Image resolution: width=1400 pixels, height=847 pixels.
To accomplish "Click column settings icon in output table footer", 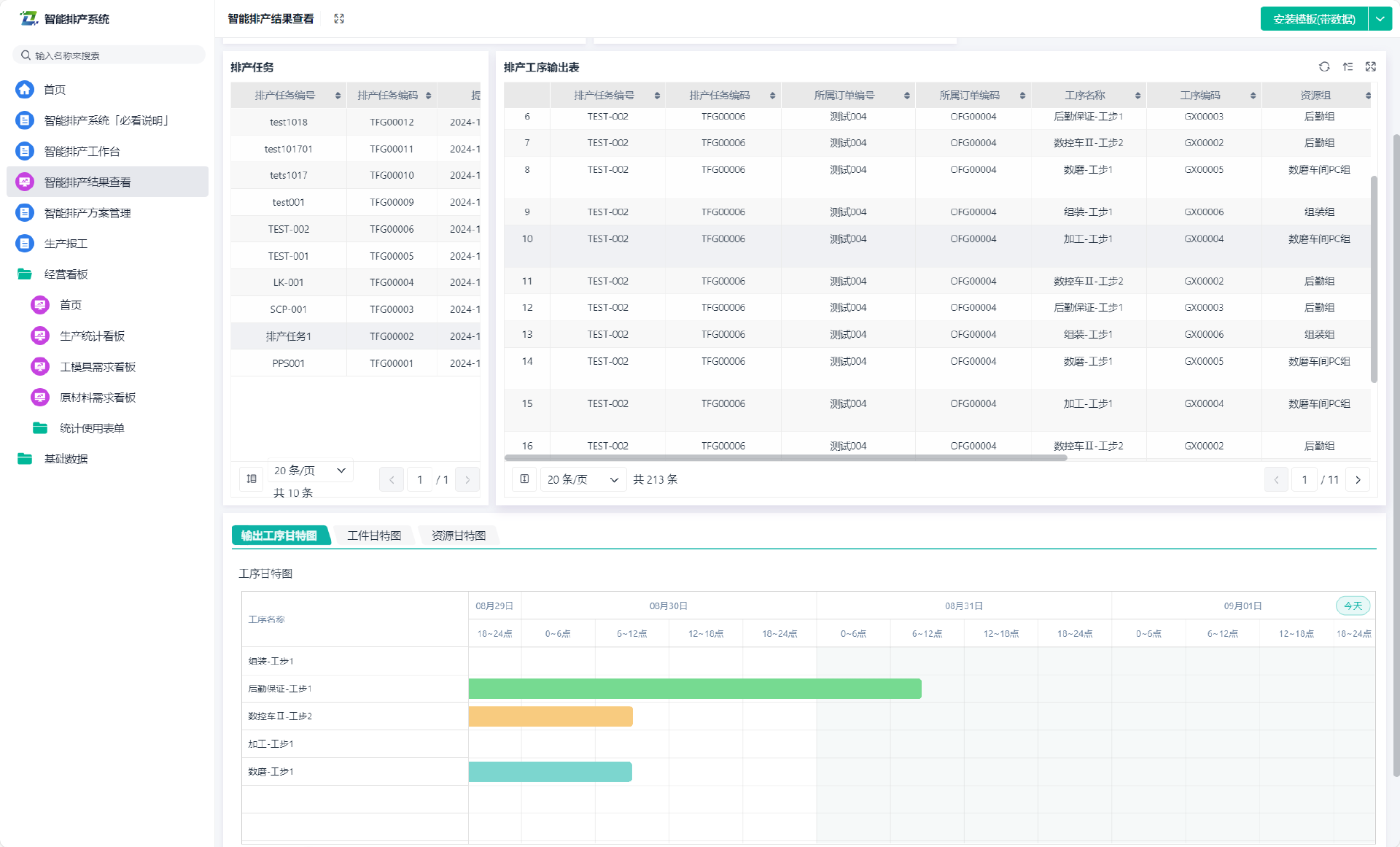I will (524, 479).
